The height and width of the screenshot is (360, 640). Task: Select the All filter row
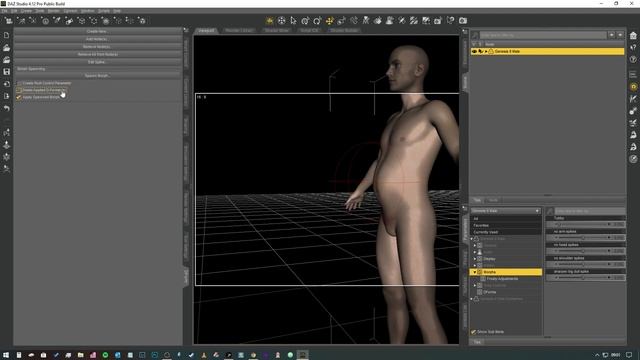click(x=506, y=219)
